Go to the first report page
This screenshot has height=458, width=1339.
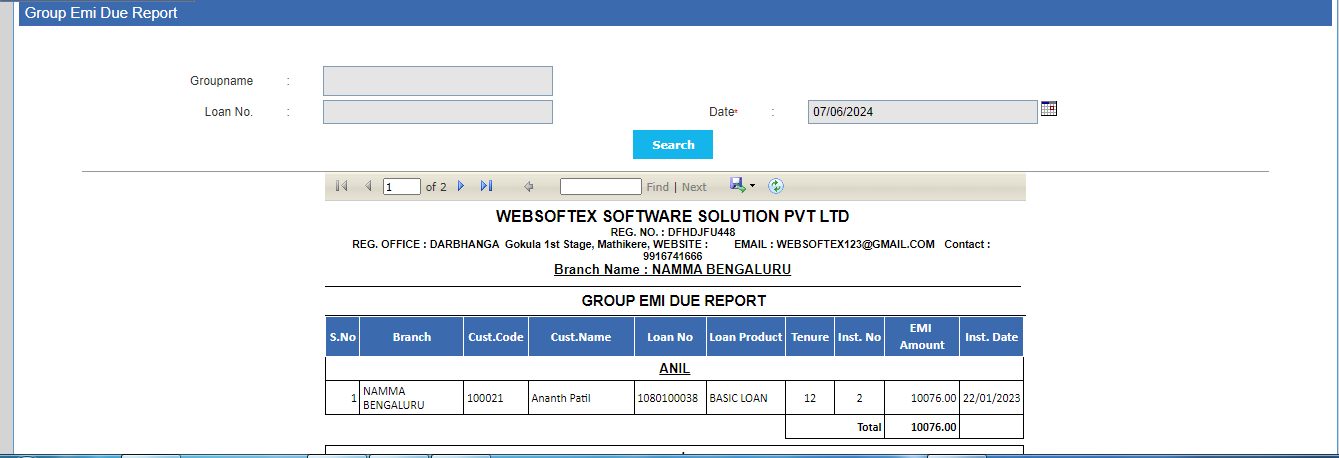(342, 186)
